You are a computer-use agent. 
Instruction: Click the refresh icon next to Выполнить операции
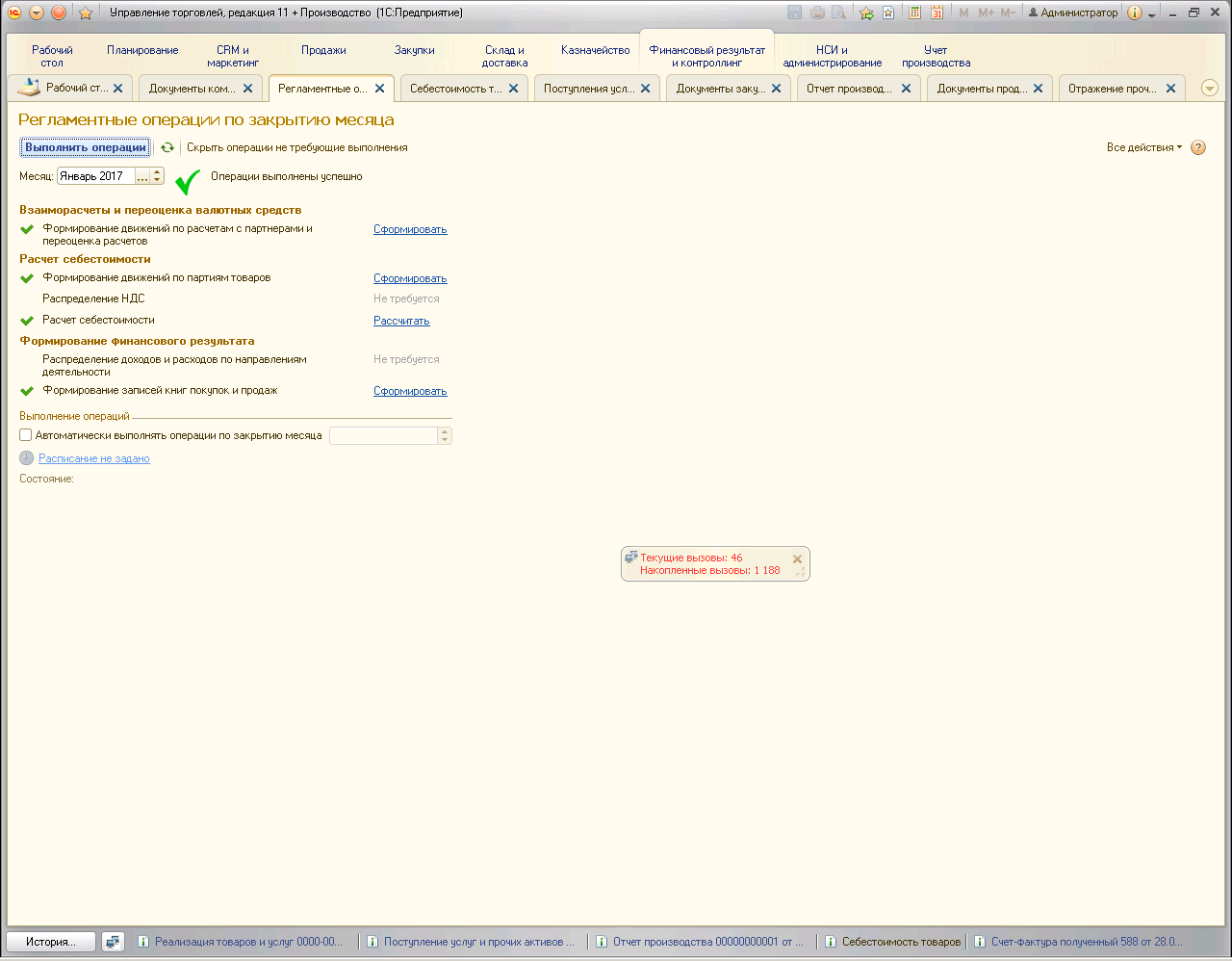pos(167,147)
